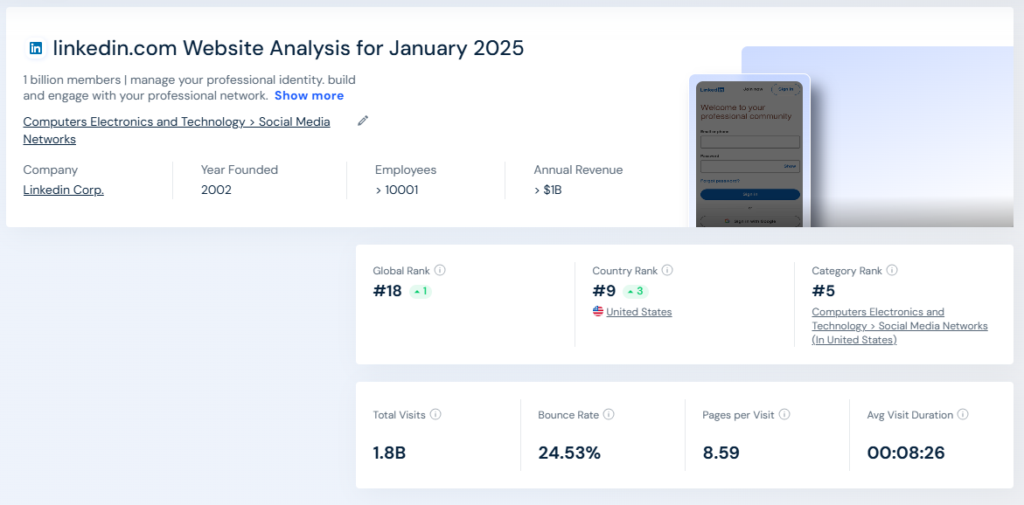
Task: Click the Category Rank value #5
Action: (824, 291)
